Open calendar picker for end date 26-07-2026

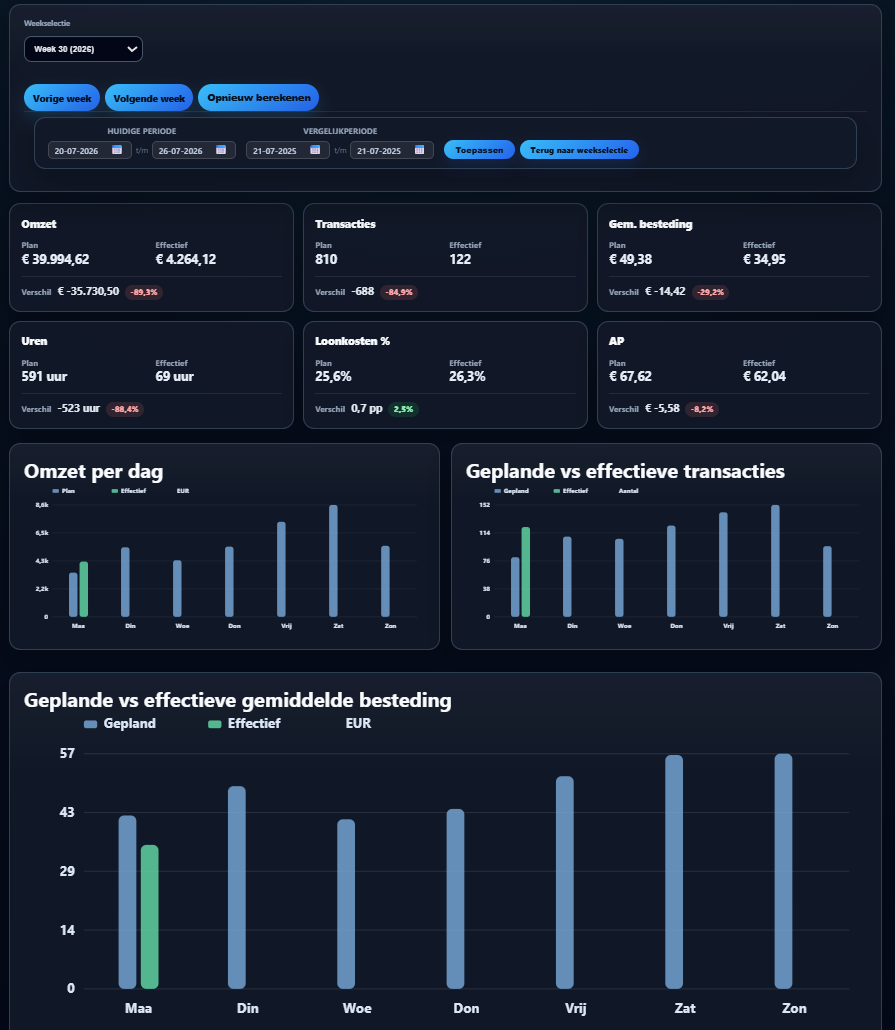[221, 150]
